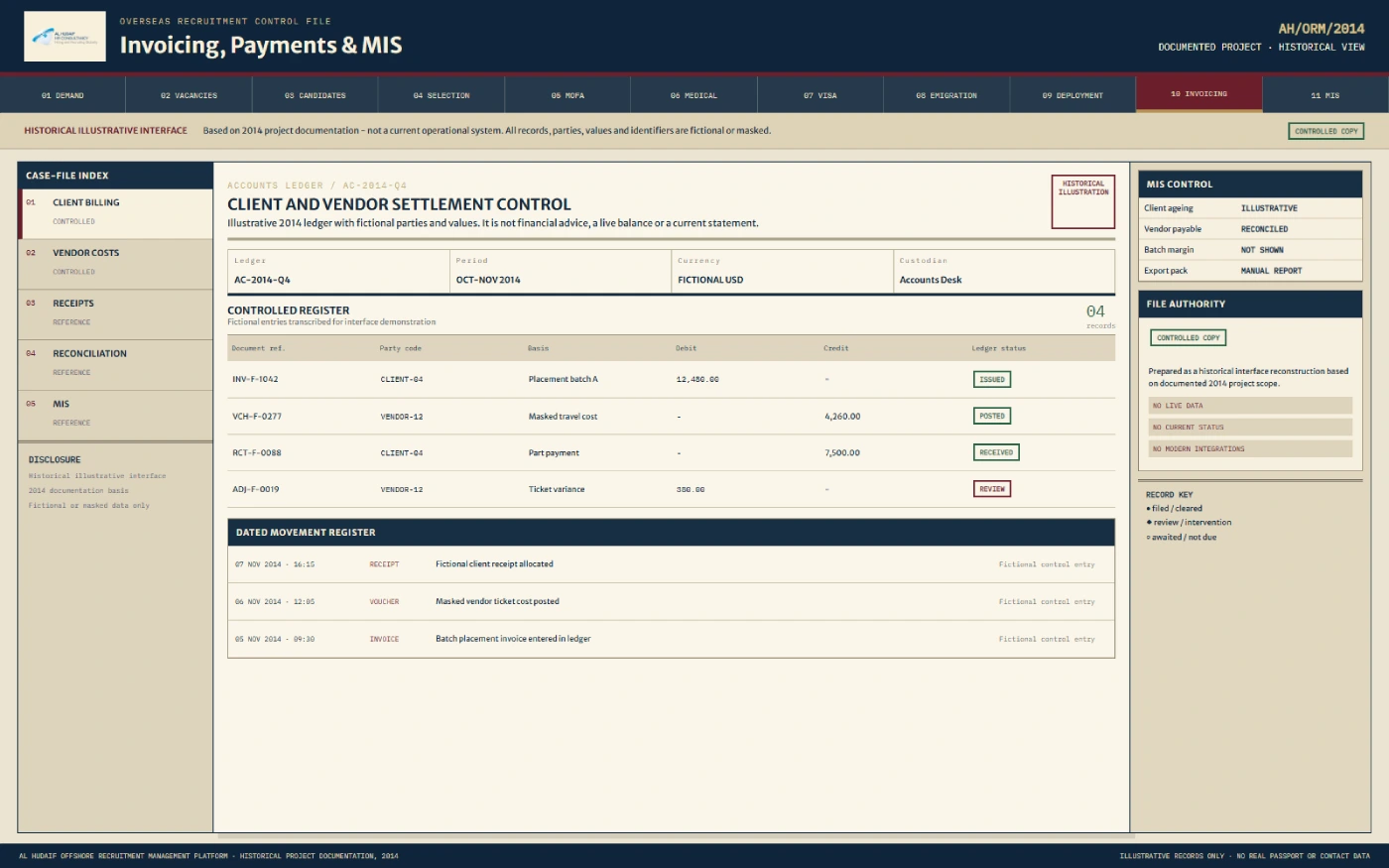Open Vendor Costs in case-file index

tap(116, 264)
